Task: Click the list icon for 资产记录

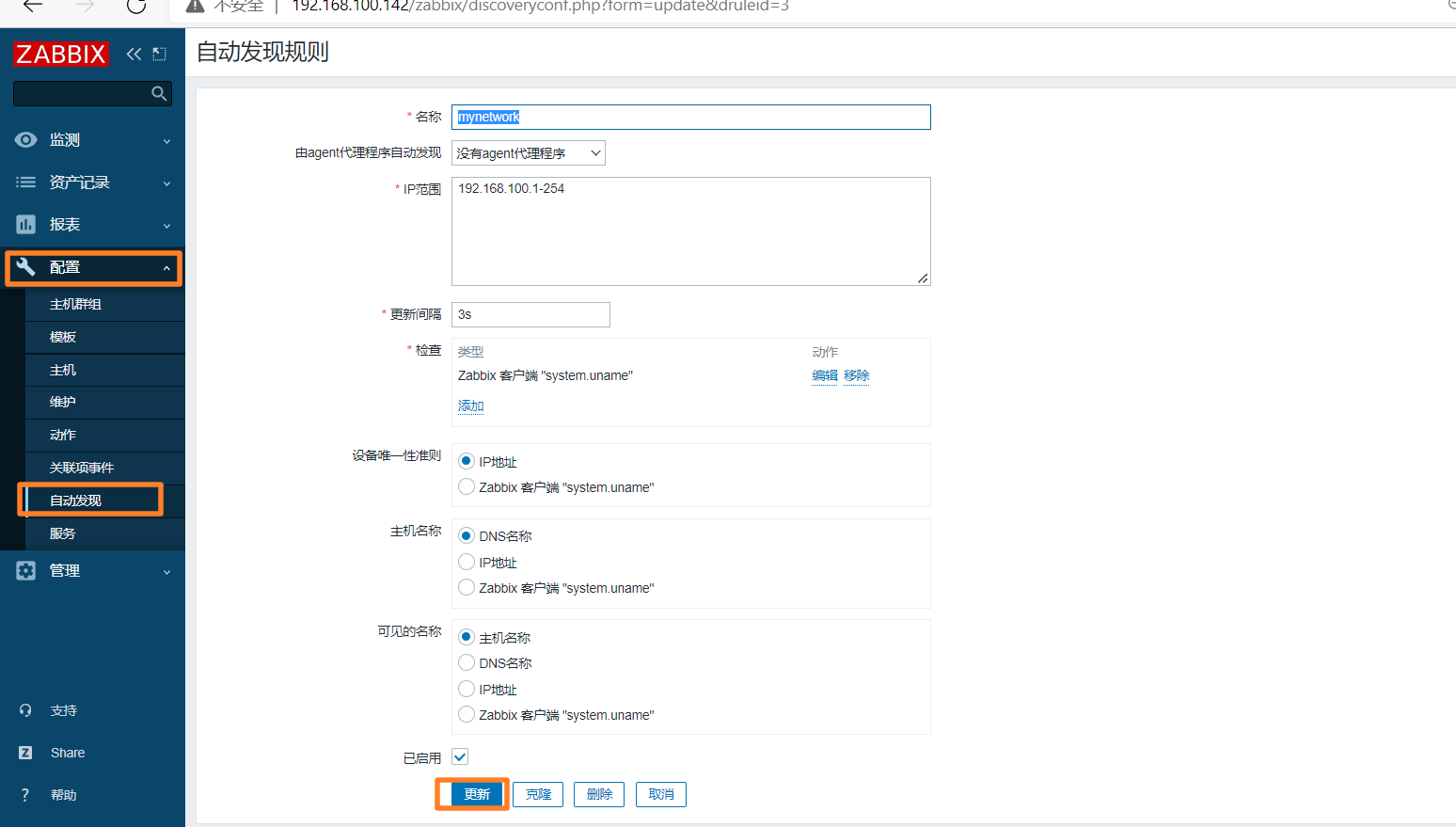Action: click(25, 182)
